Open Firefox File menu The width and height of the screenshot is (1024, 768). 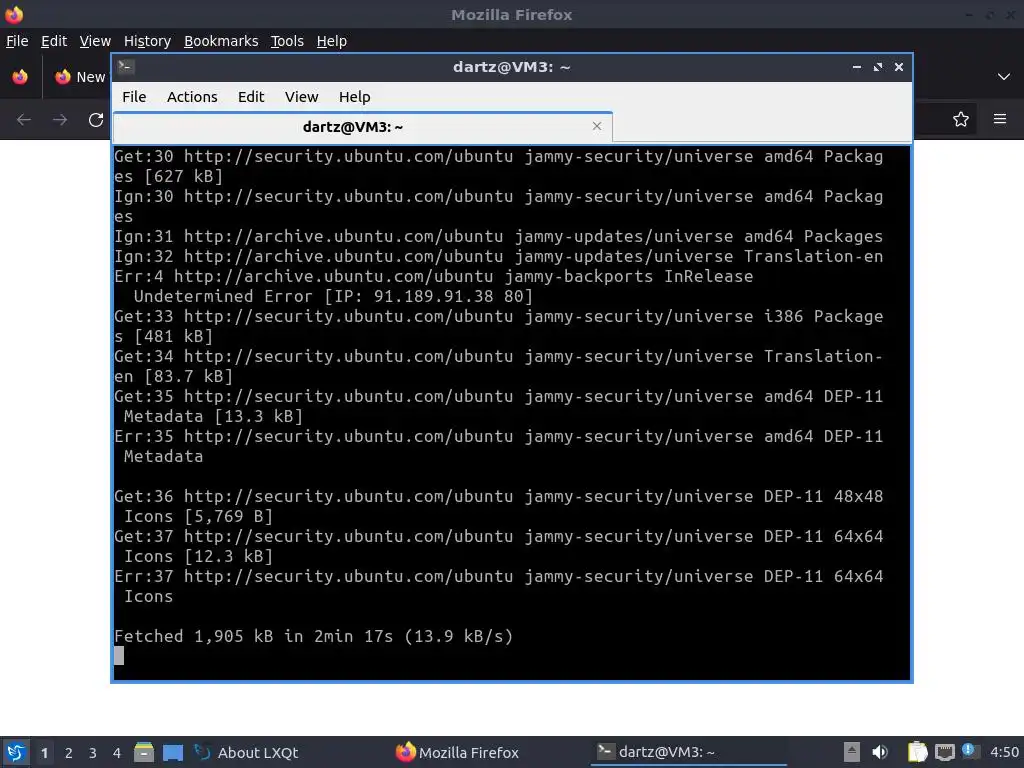pyautogui.click(x=17, y=41)
